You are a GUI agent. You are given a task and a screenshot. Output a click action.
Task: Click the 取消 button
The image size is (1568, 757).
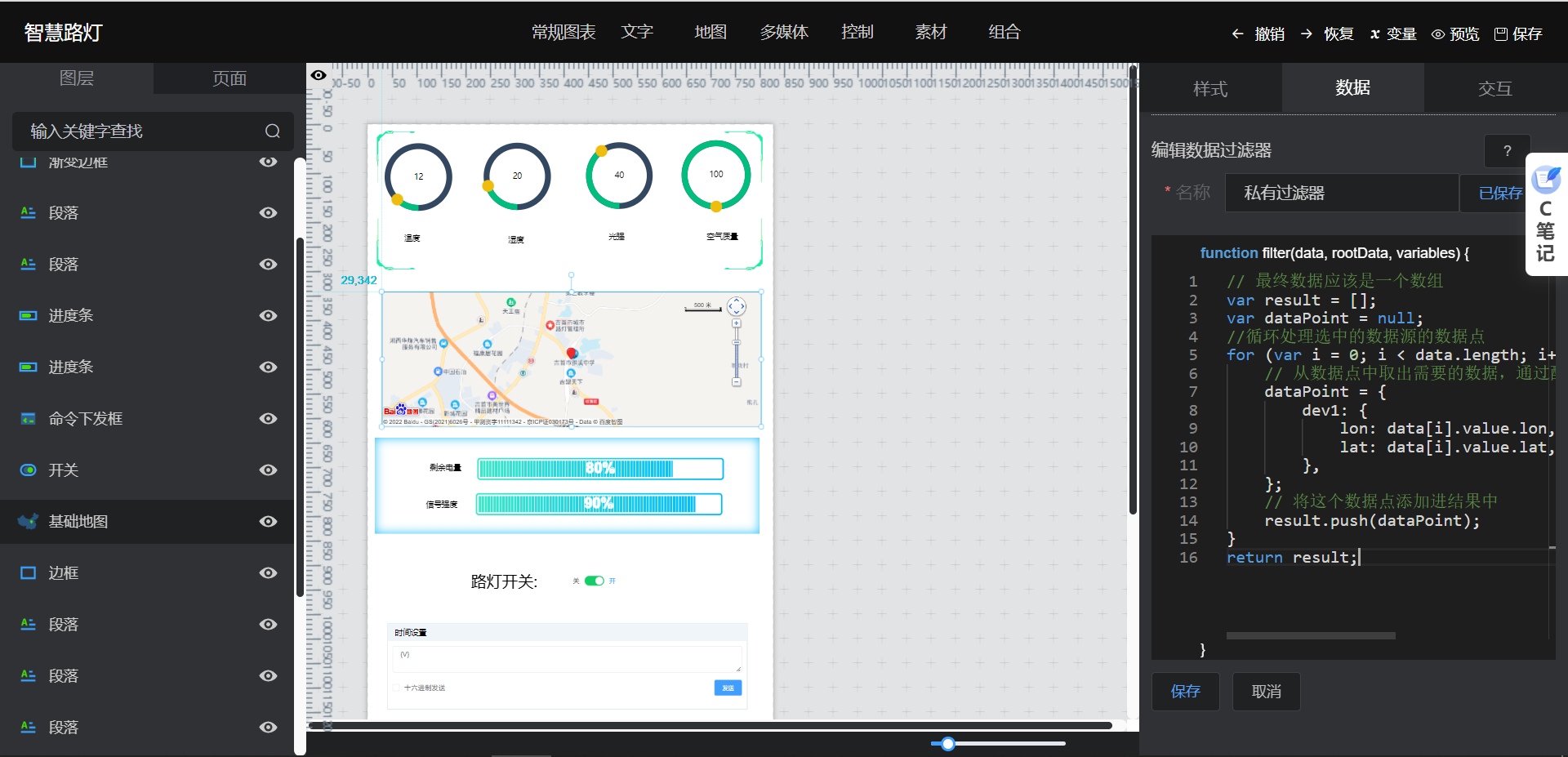point(1266,692)
